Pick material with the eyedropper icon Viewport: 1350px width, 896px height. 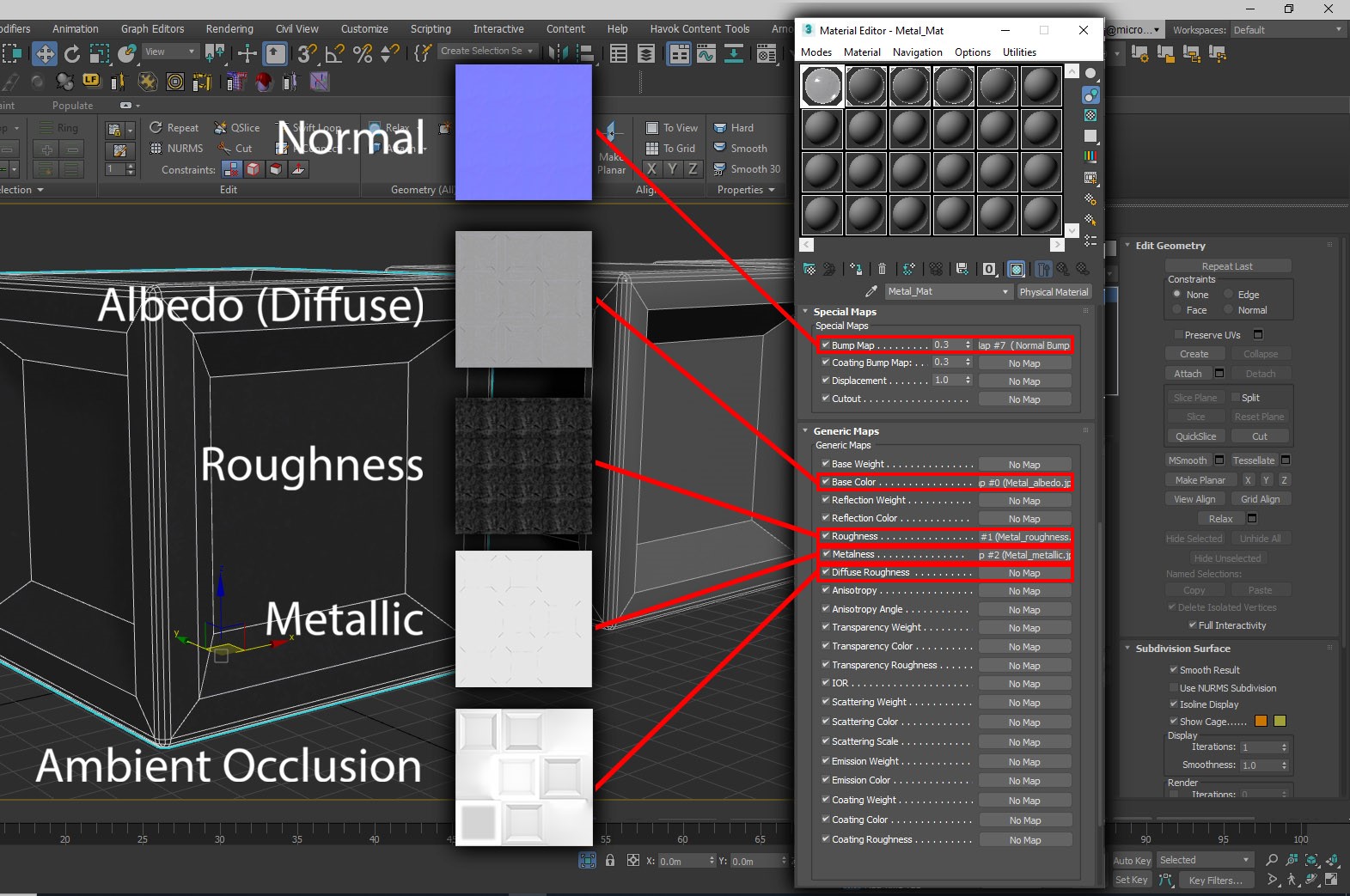click(871, 291)
